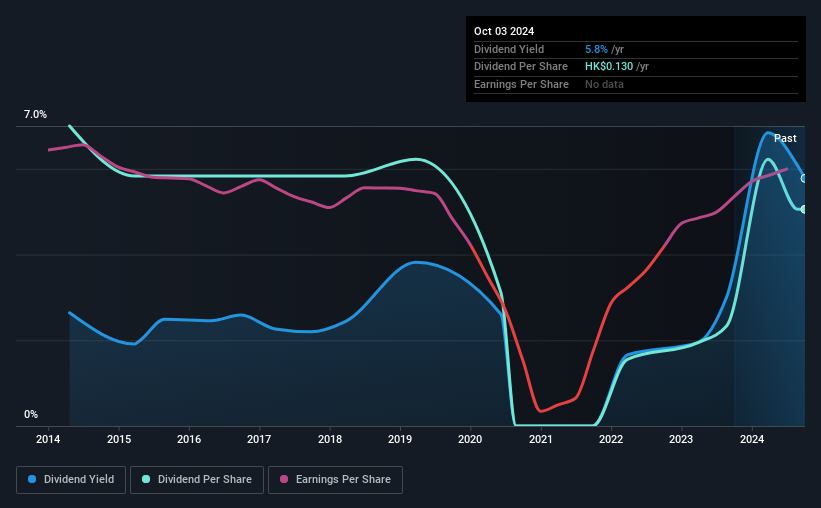Click the 2014 x-axis label

pyautogui.click(x=48, y=439)
